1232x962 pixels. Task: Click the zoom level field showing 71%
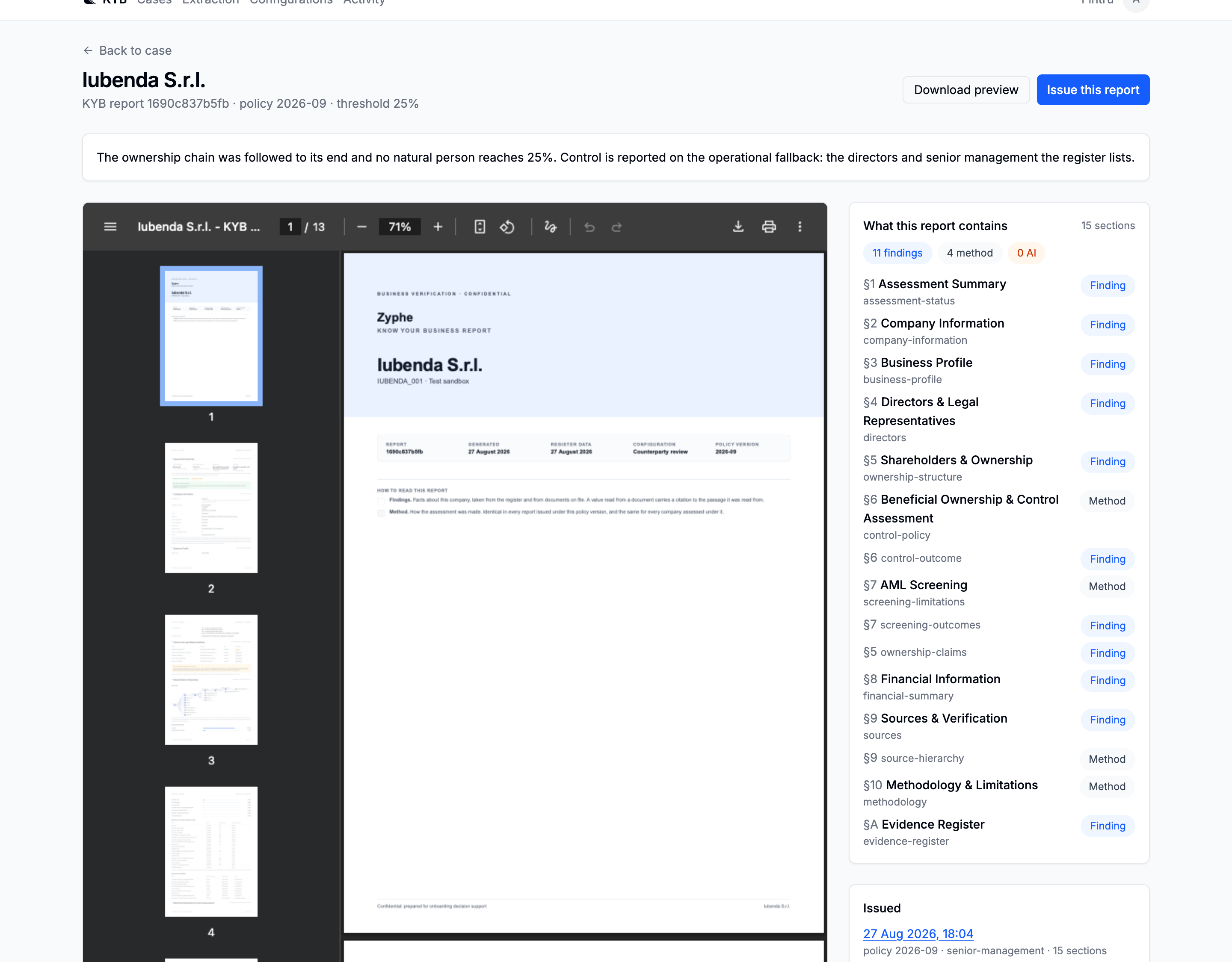[x=400, y=227]
